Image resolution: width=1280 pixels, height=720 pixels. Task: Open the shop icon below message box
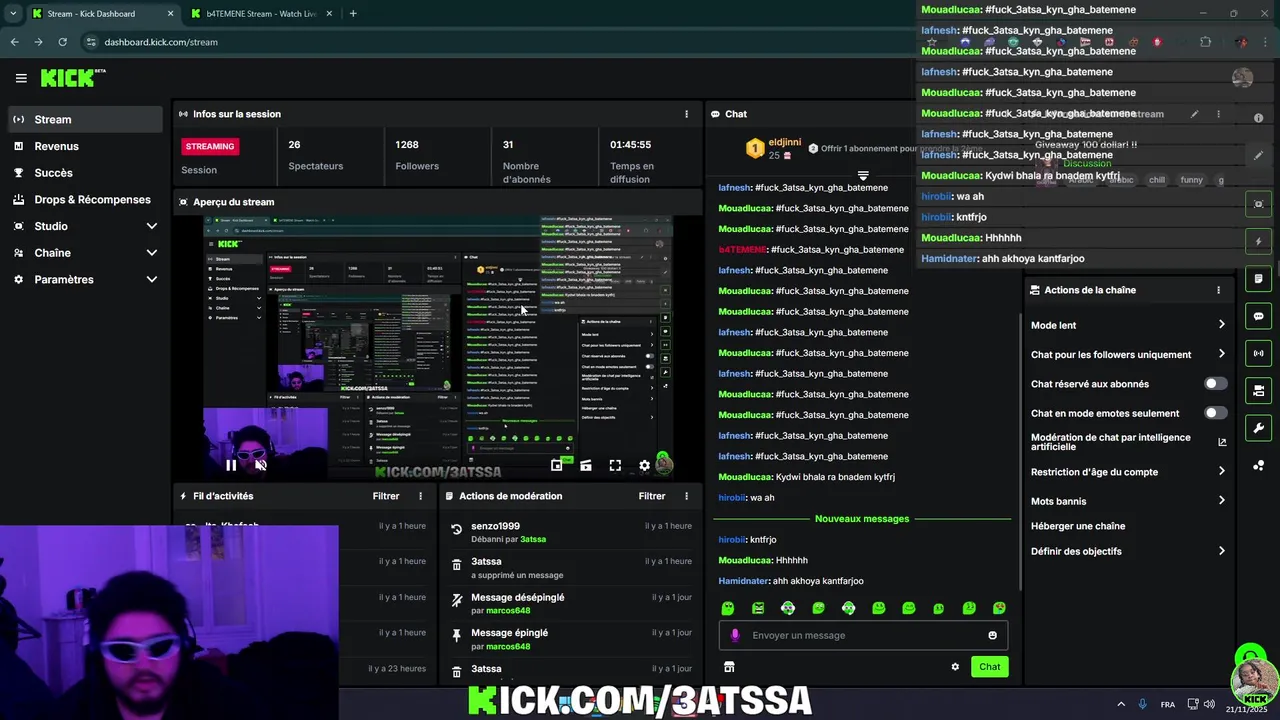[729, 667]
